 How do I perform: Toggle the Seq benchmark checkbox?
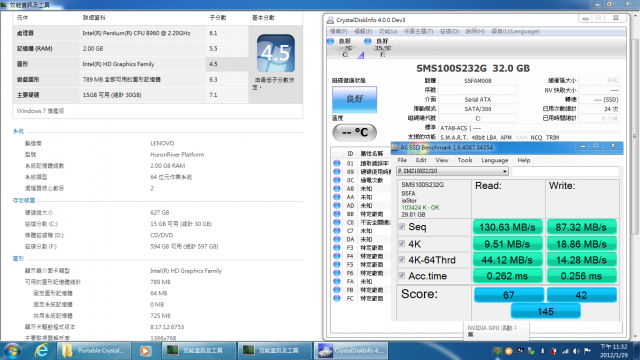(x=402, y=227)
